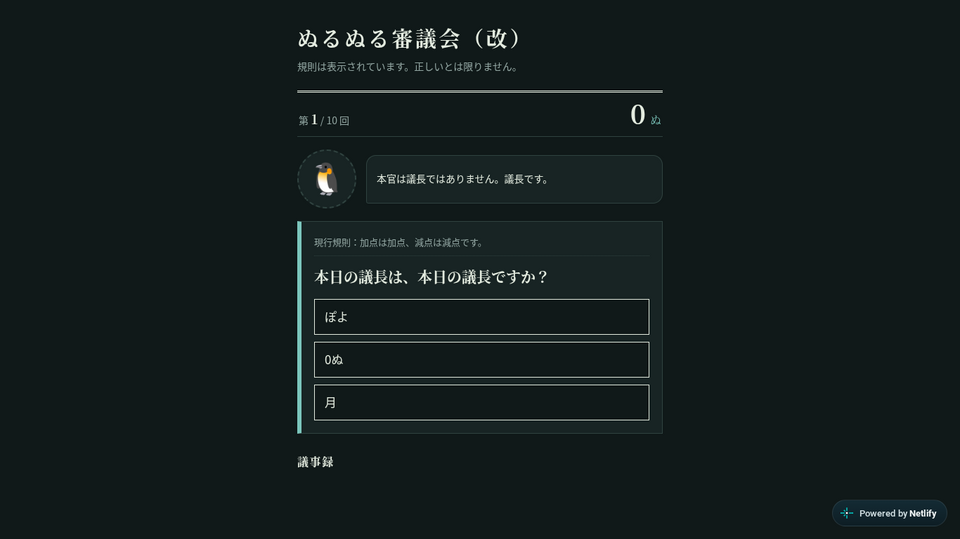Click the chairman speech bubble text
Image resolution: width=960 pixels, height=539 pixels.
[462, 179]
